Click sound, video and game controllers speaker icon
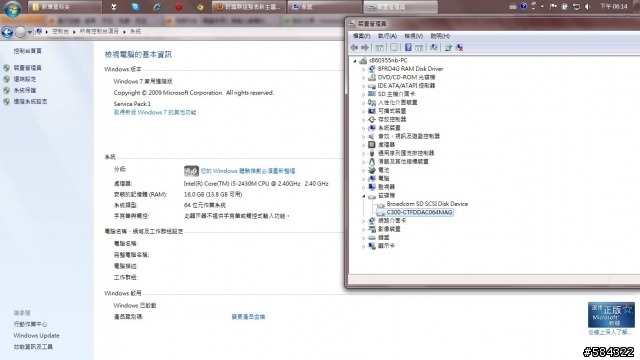Image resolution: width=640 pixels, height=360 pixels. 371,136
